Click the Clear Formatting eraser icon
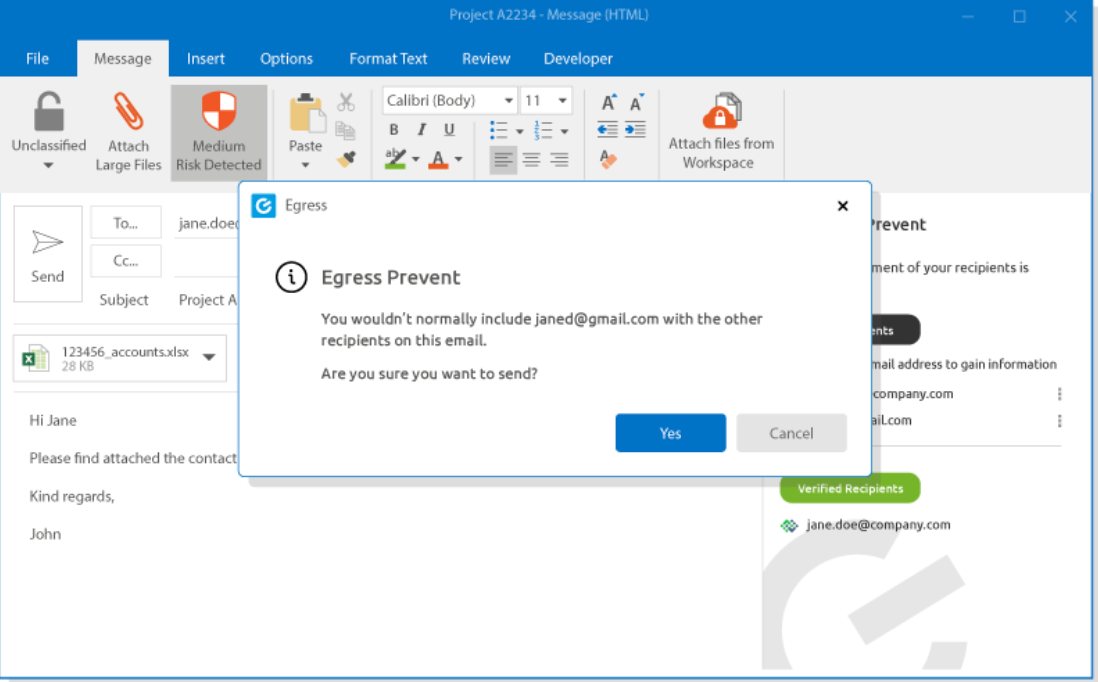Screen dimensions: 1098x682 coord(608,159)
